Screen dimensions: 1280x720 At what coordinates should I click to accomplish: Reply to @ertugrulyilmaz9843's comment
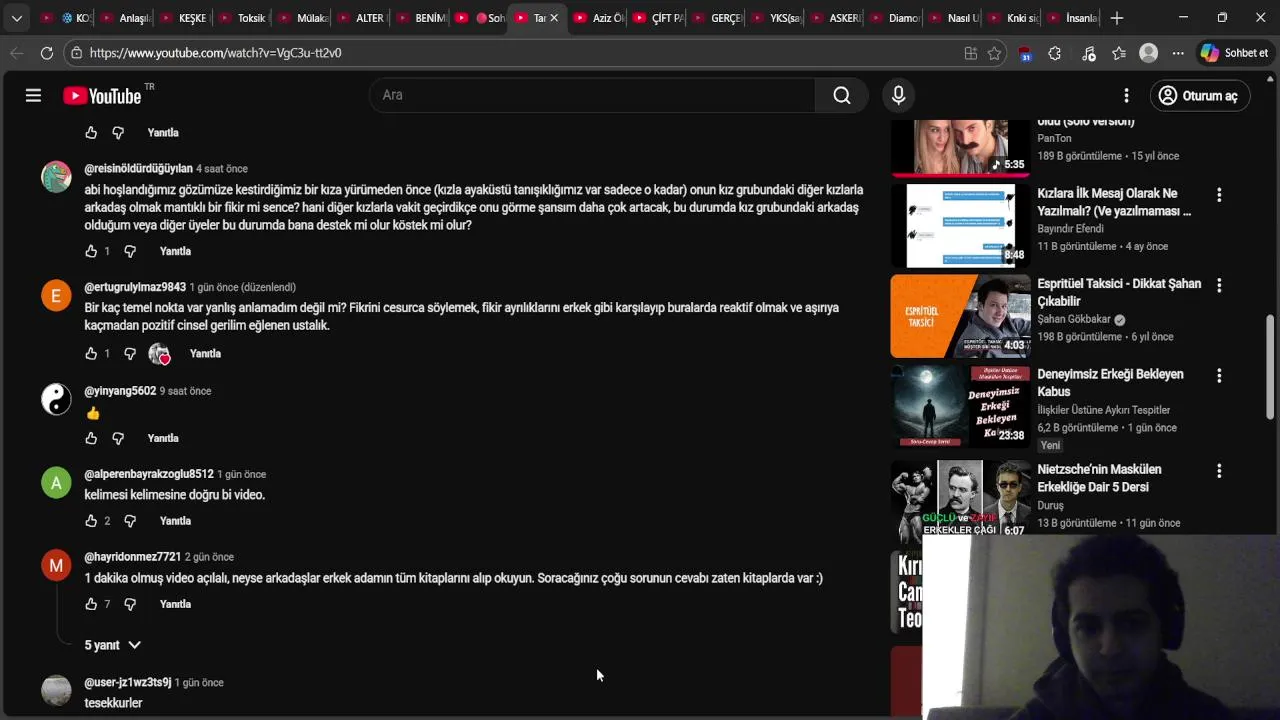tap(205, 354)
